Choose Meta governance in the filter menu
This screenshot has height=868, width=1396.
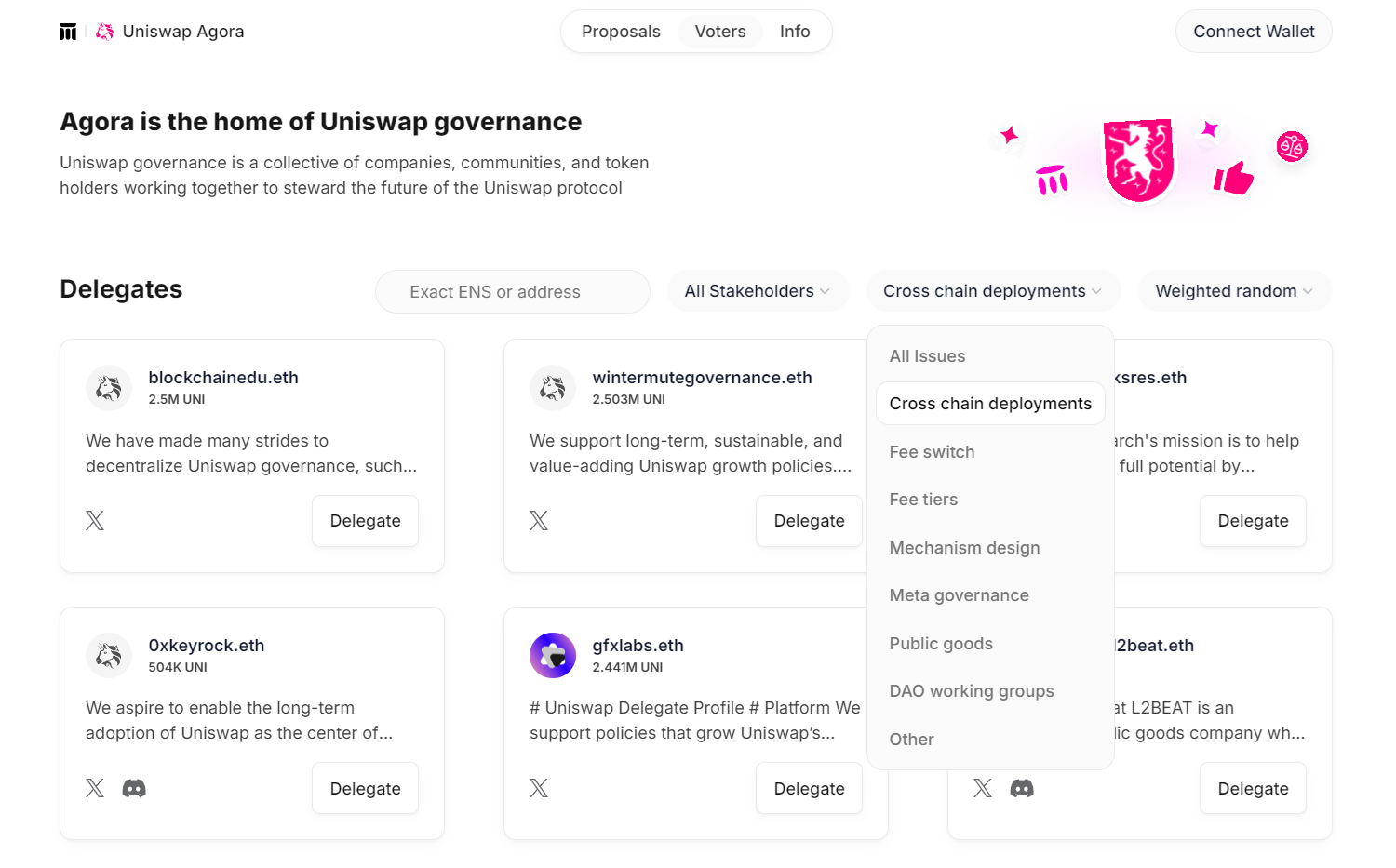[959, 595]
